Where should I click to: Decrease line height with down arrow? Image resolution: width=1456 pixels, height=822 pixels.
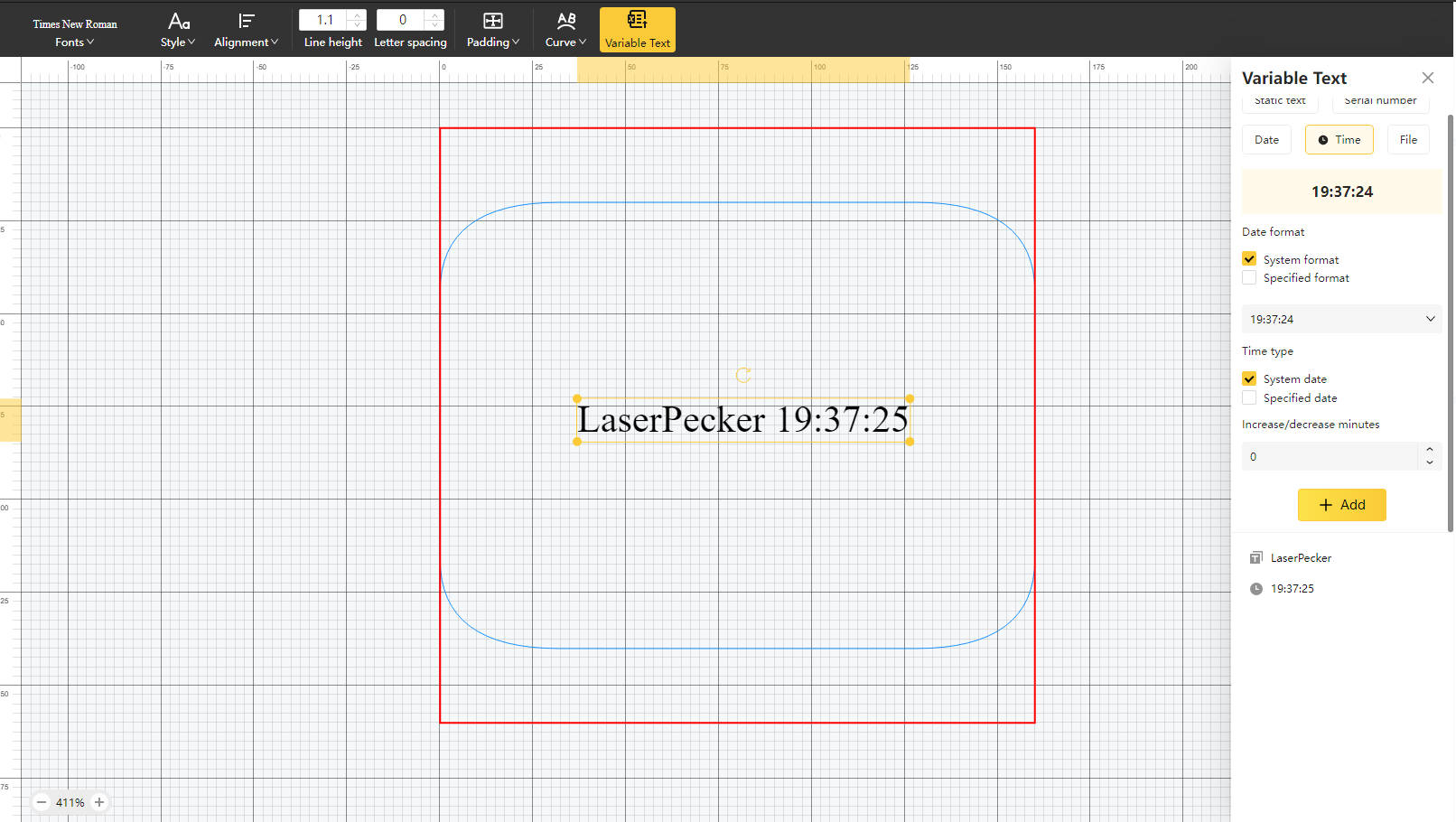pos(358,25)
